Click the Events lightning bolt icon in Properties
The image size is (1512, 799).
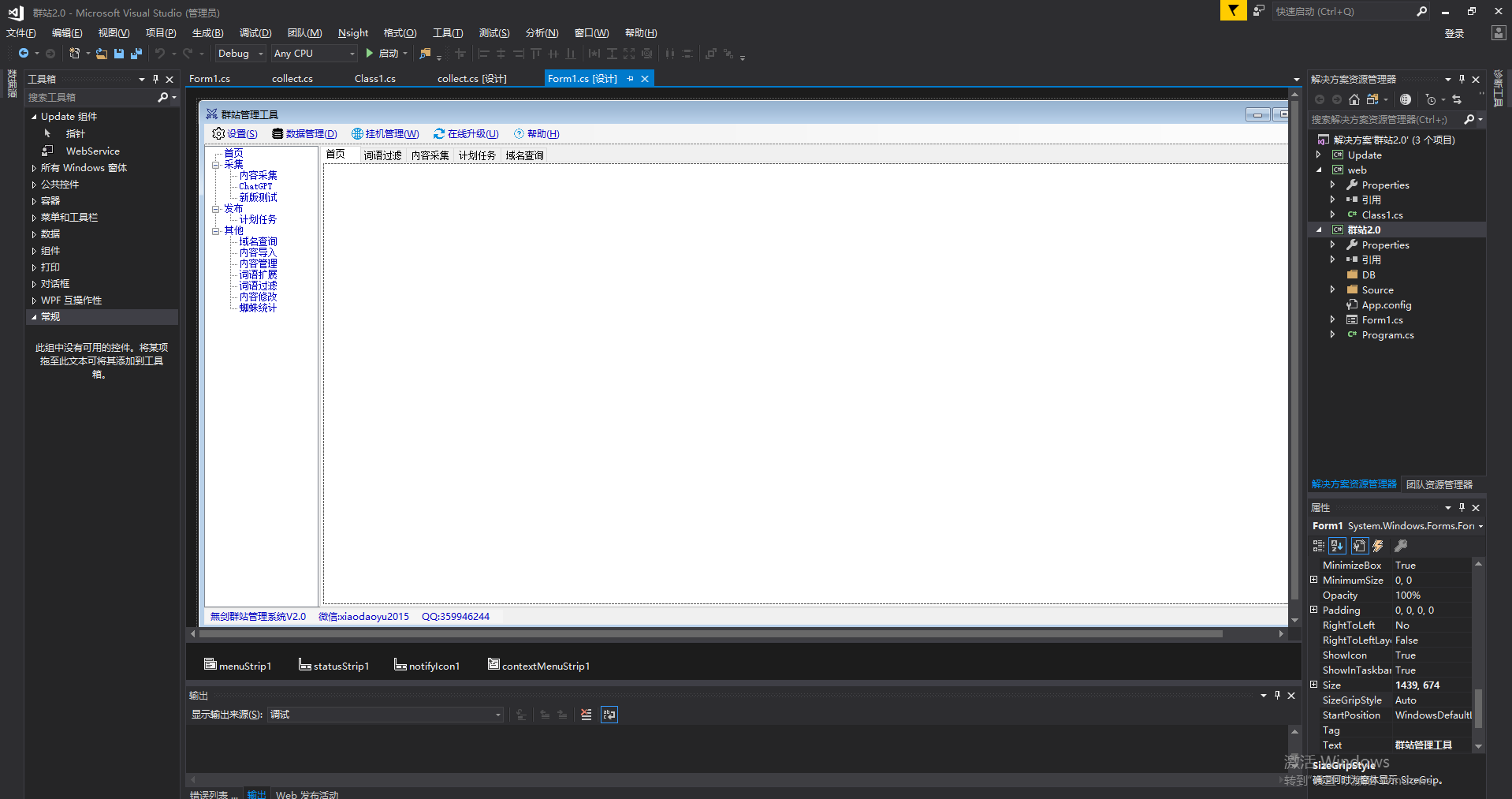pos(1378,546)
